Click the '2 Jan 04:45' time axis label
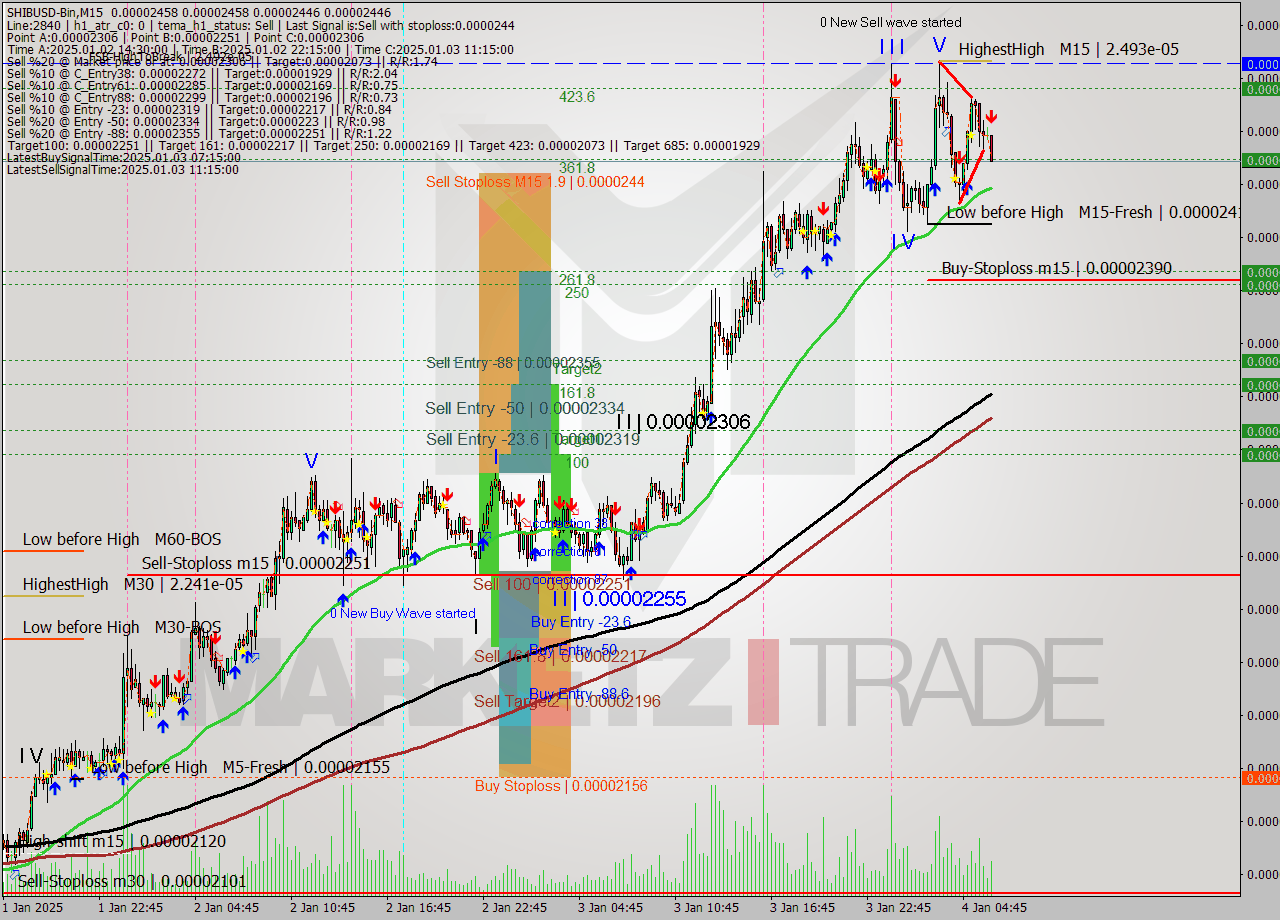Image resolution: width=1280 pixels, height=920 pixels. tap(227, 908)
